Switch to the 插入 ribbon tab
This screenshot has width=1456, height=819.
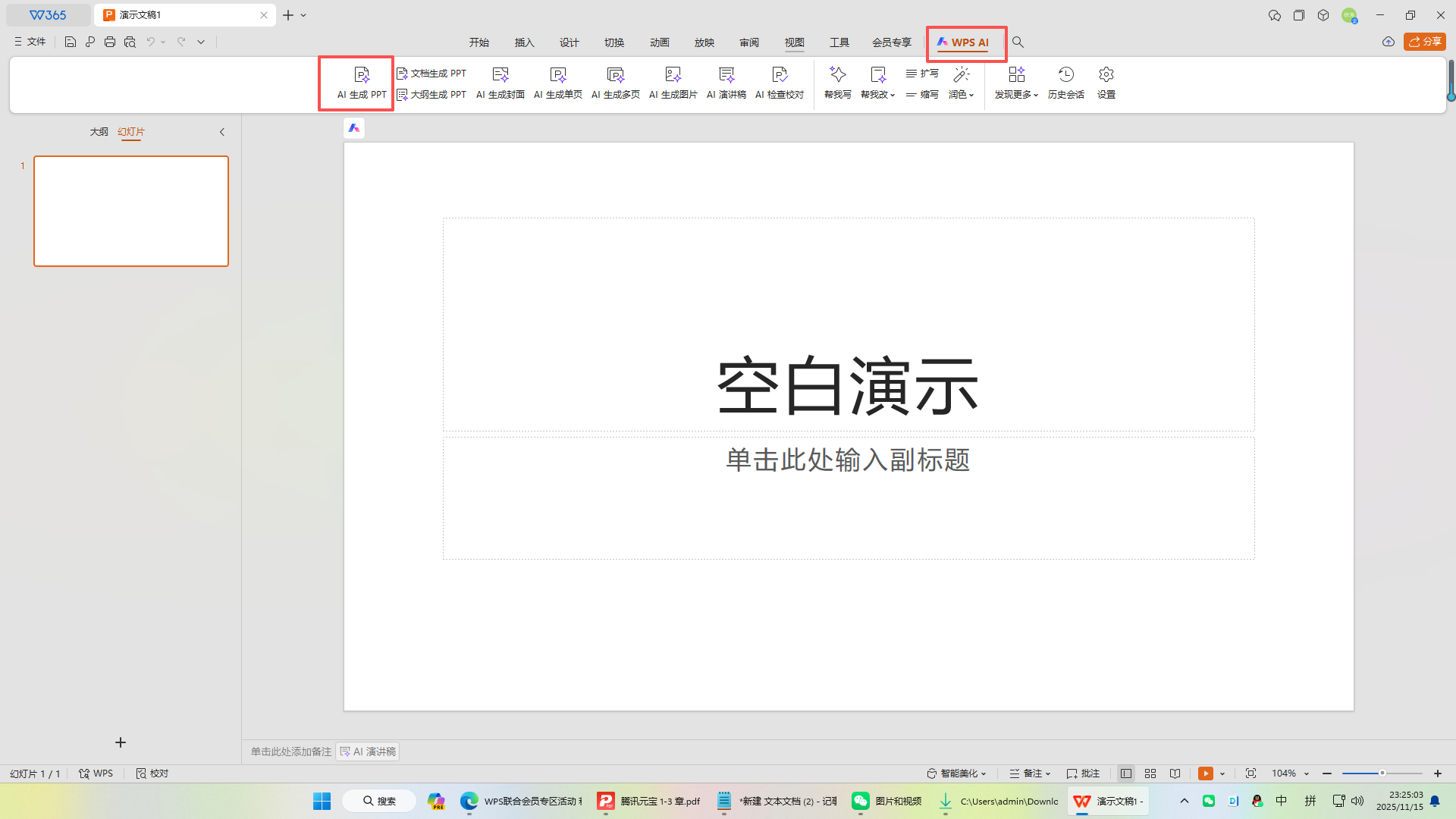click(524, 42)
